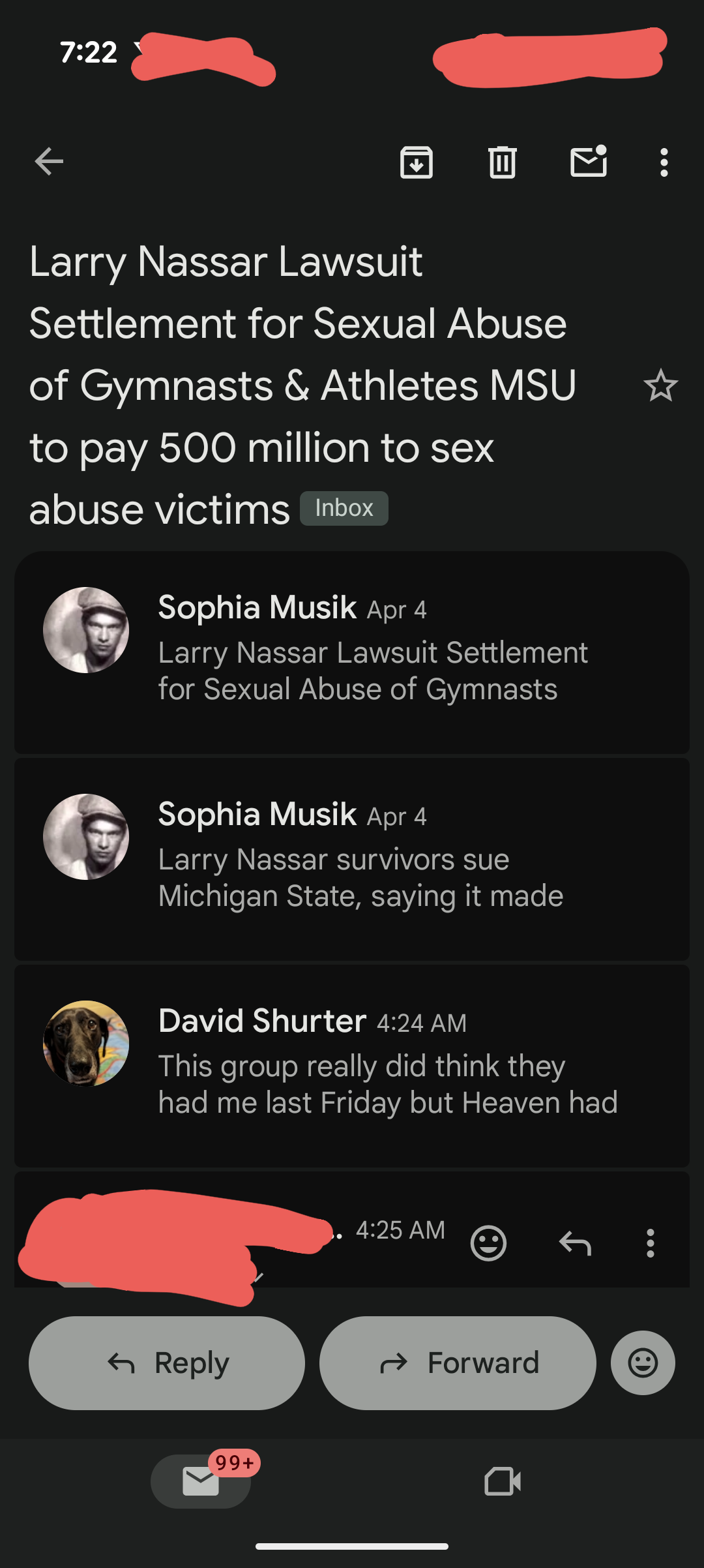
Task: Open the Inbox label
Action: 344,508
